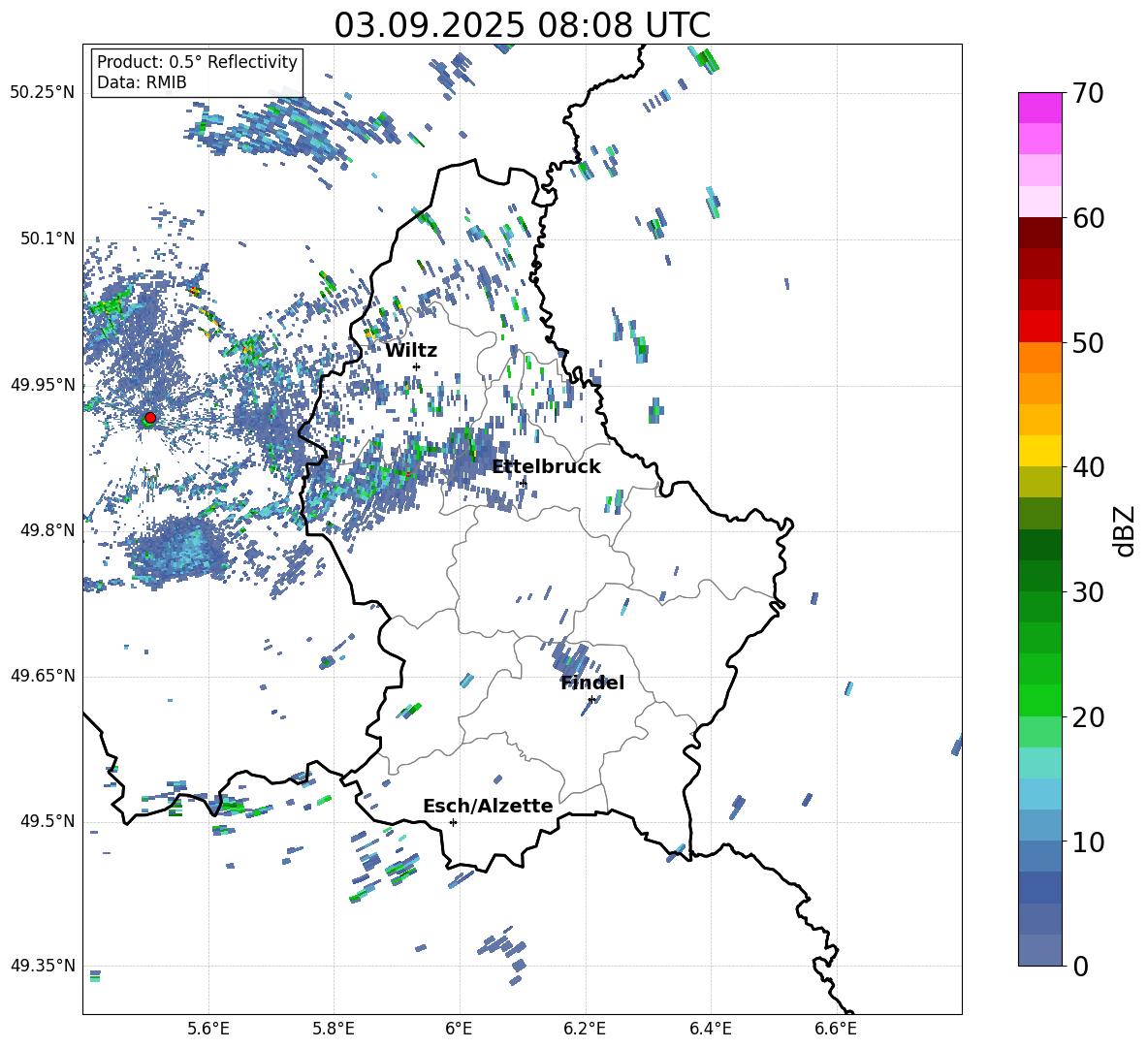The width and height of the screenshot is (1148, 1048).
Task: Click the 5.8°E longitude label
Action: [x=334, y=1029]
